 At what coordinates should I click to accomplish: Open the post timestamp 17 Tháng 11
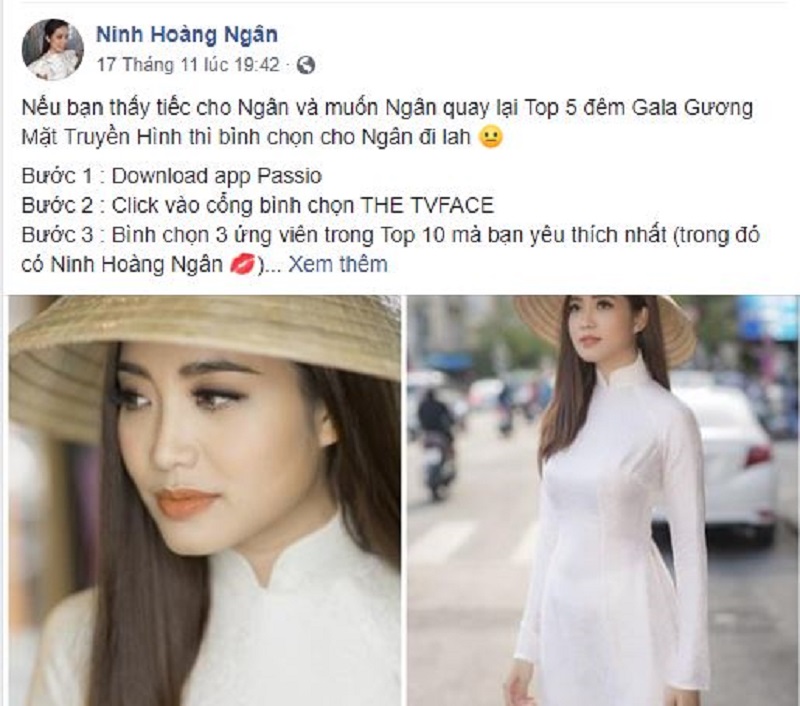pos(188,65)
